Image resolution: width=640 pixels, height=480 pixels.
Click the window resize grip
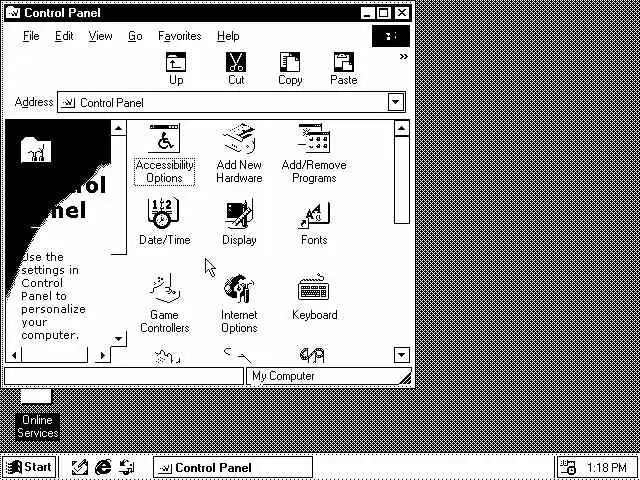(x=405, y=378)
